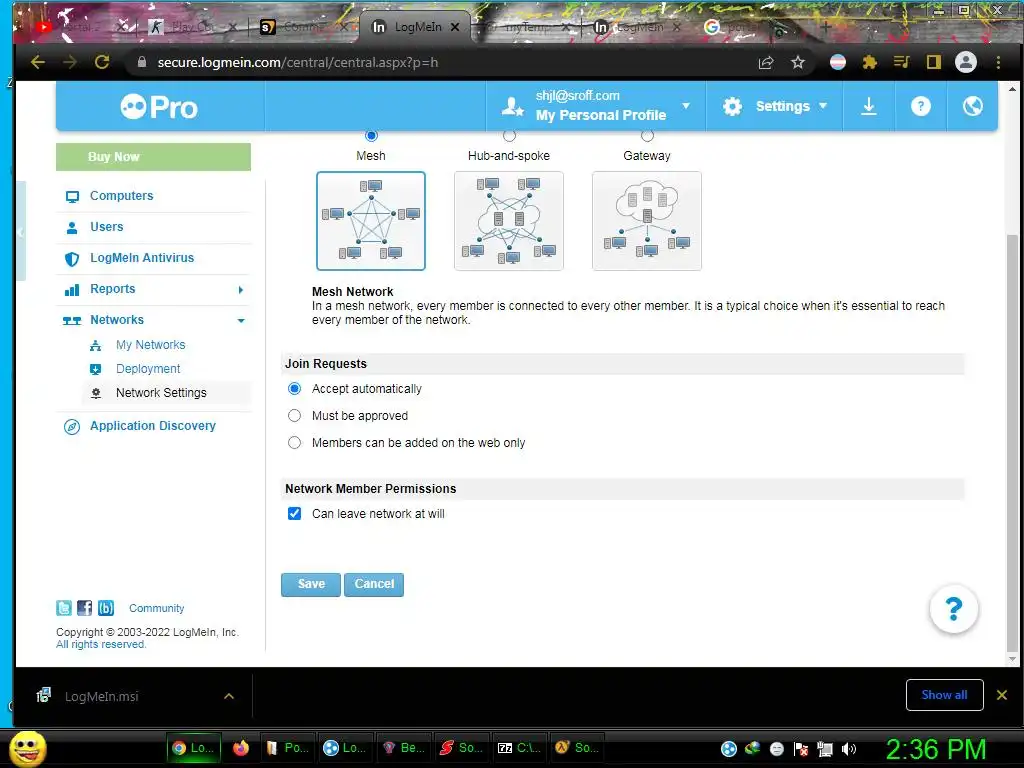Choose Members can be added on the web only
This screenshot has width=1024, height=768.
point(295,443)
